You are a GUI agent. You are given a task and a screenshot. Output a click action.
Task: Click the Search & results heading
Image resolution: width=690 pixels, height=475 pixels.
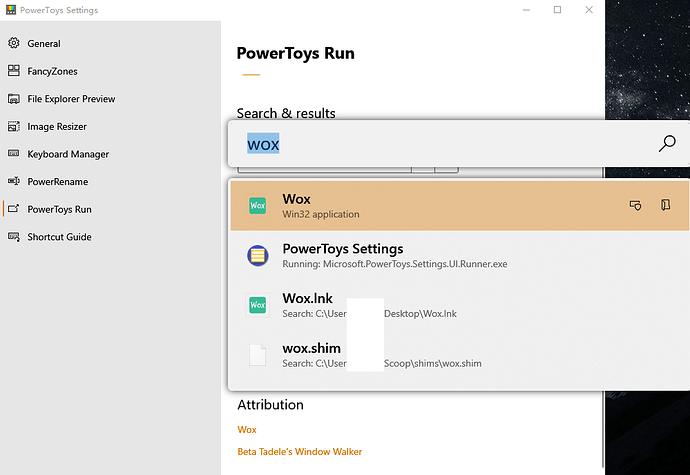286,113
